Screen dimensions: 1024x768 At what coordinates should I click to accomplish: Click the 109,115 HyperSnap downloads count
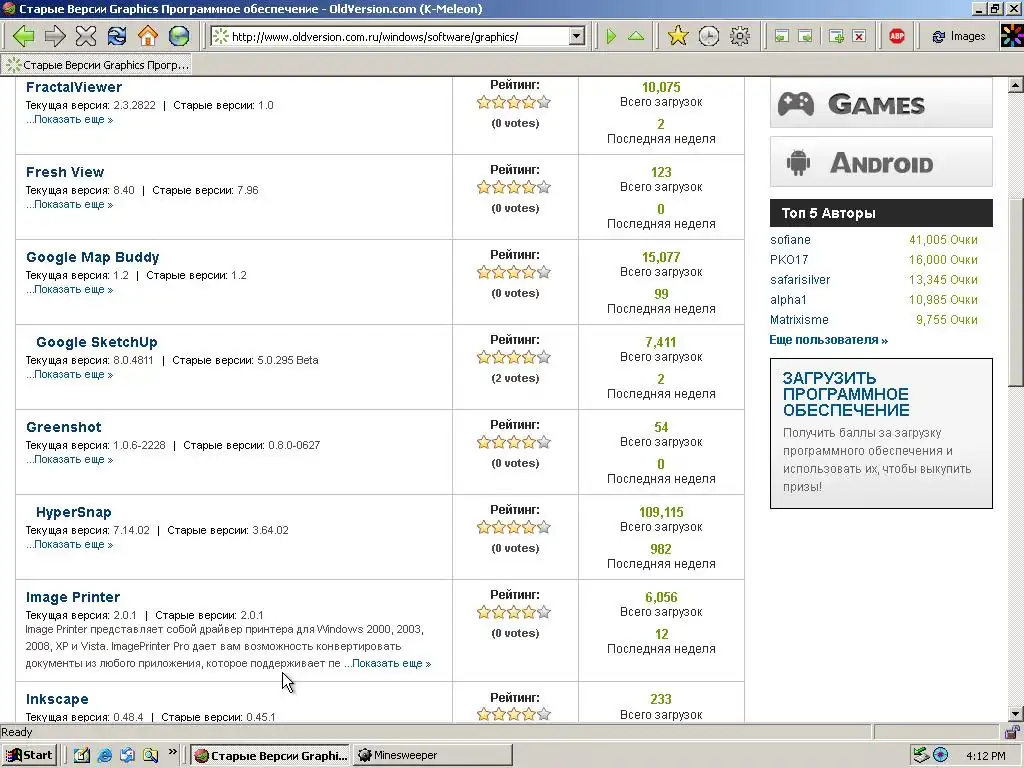[x=661, y=512]
